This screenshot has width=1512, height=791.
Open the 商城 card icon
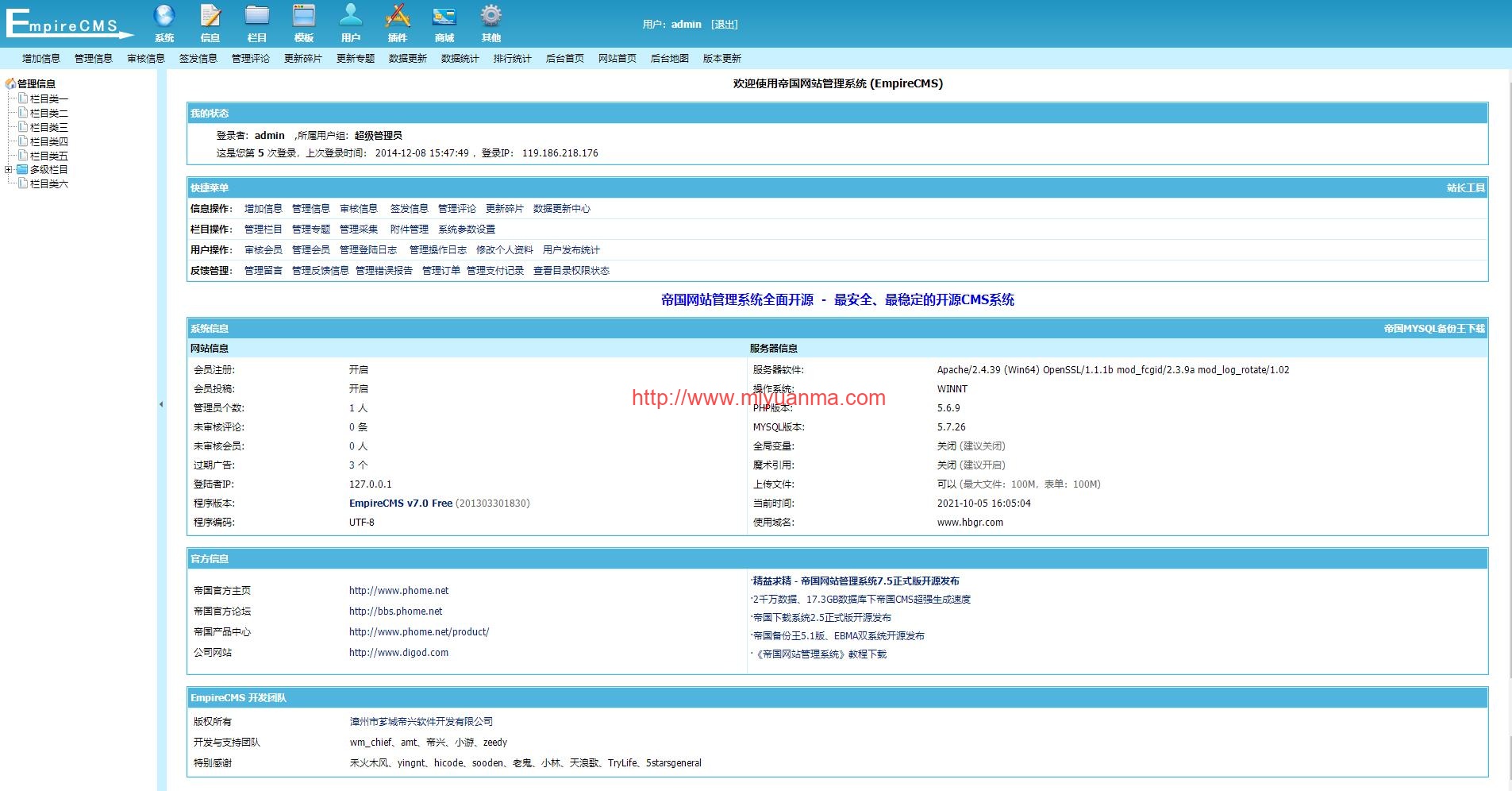click(444, 16)
